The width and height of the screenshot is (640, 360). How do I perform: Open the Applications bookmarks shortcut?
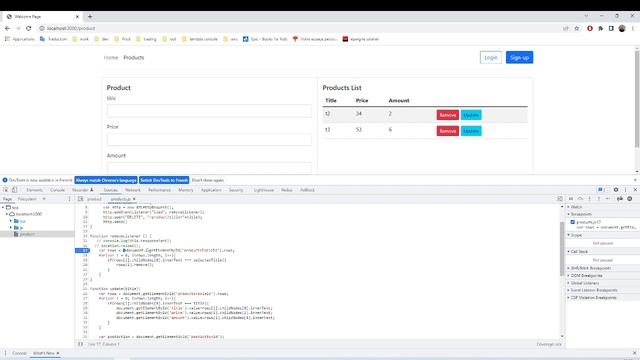(x=20, y=39)
